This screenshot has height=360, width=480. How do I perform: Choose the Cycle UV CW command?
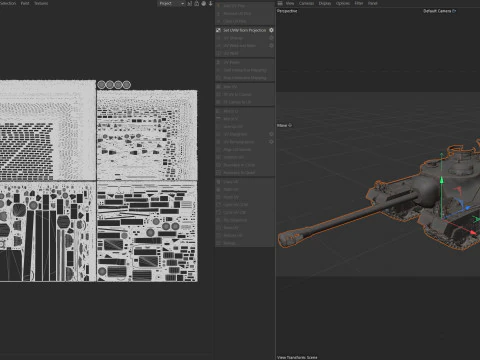(245, 212)
